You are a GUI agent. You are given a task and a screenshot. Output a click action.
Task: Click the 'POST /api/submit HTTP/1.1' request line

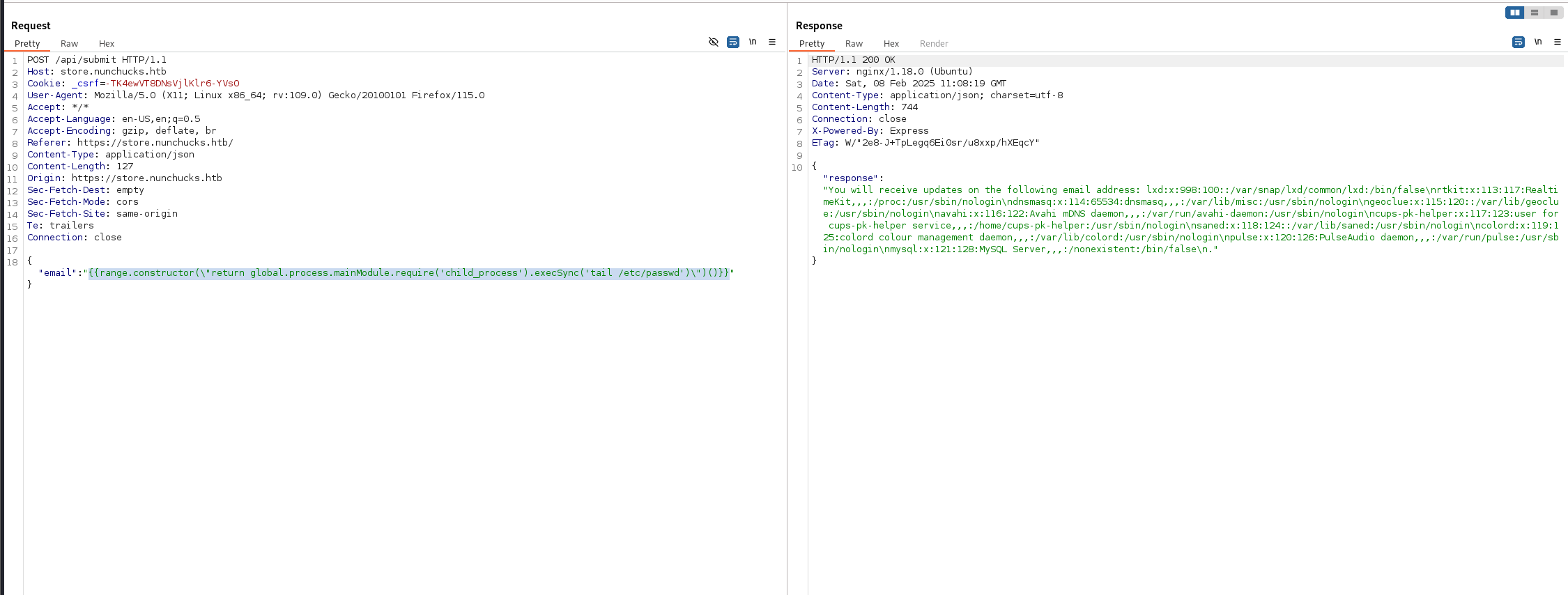click(x=97, y=60)
